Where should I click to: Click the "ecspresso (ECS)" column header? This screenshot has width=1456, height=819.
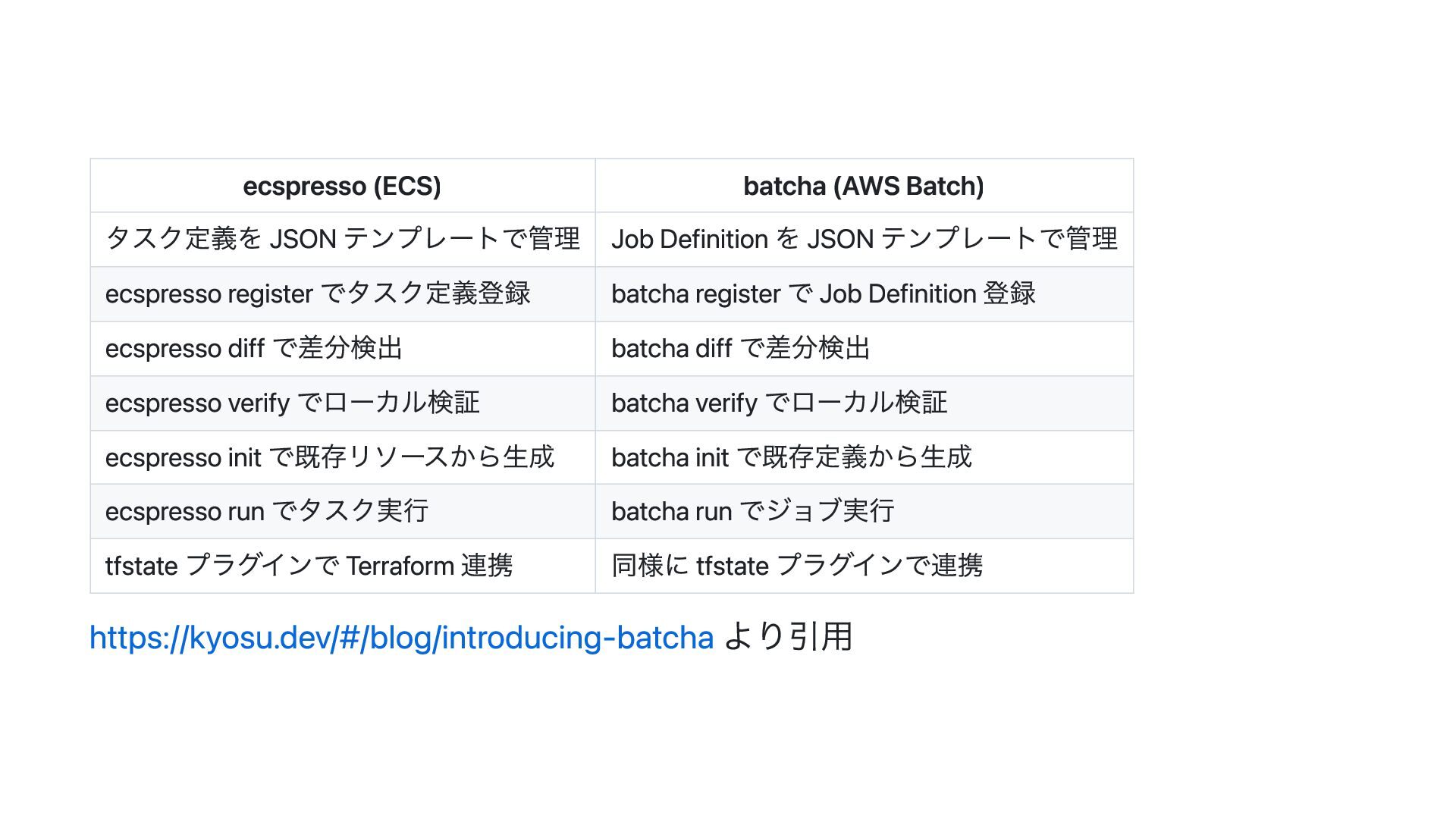pyautogui.click(x=342, y=186)
